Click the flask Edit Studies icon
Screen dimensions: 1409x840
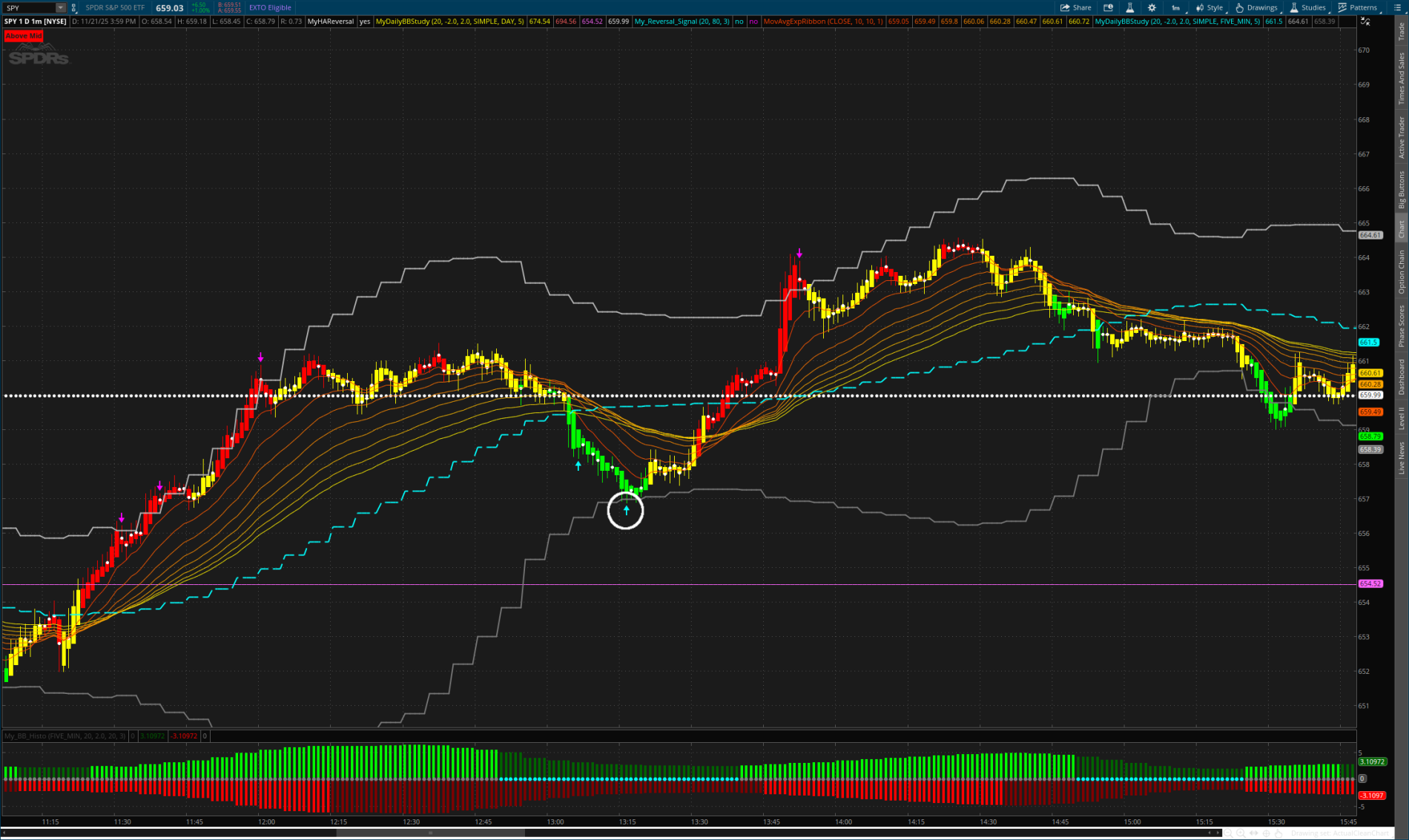point(1129,7)
